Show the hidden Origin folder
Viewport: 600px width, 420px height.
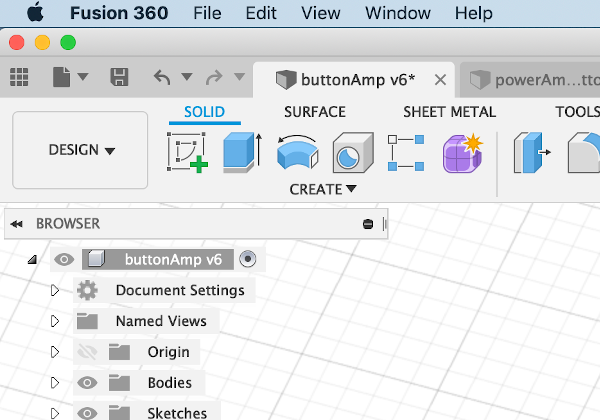click(87, 352)
